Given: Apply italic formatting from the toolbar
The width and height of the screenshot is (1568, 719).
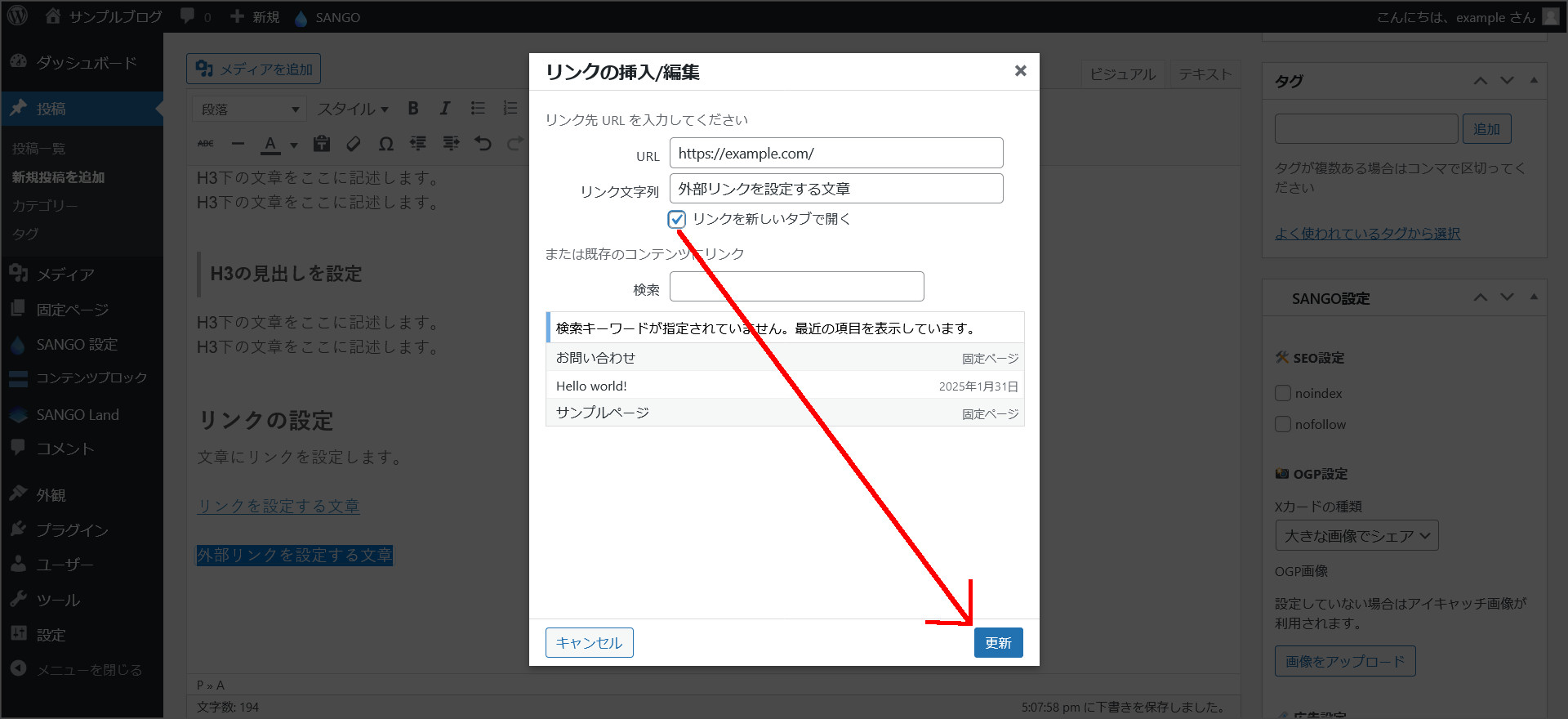Looking at the screenshot, I should (445, 109).
